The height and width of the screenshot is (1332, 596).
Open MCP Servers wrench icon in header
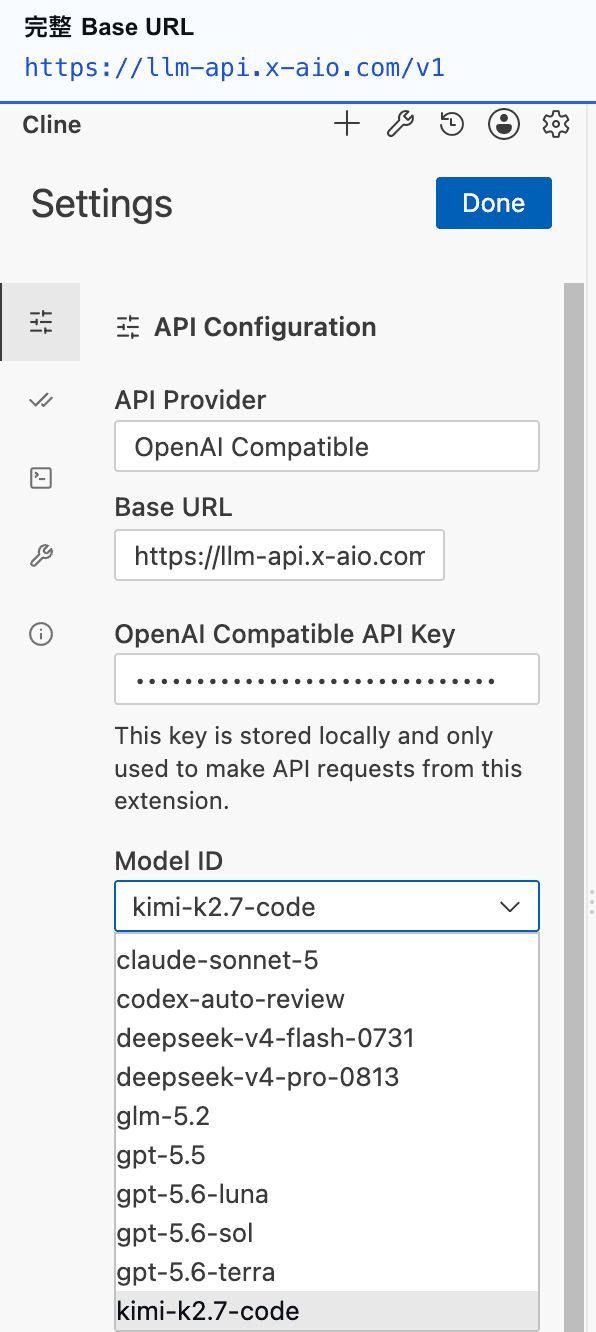click(400, 125)
